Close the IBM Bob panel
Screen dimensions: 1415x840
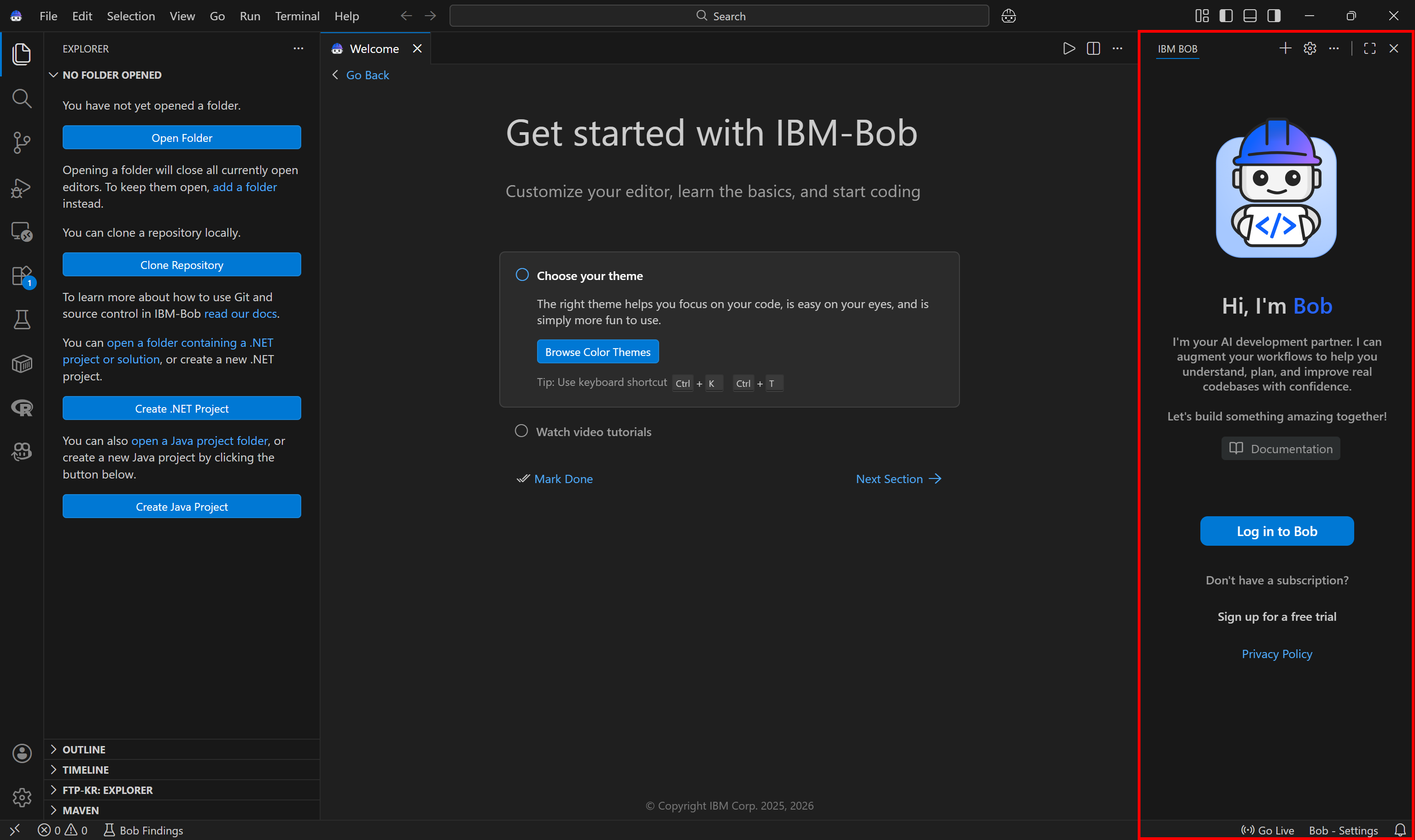coord(1394,49)
